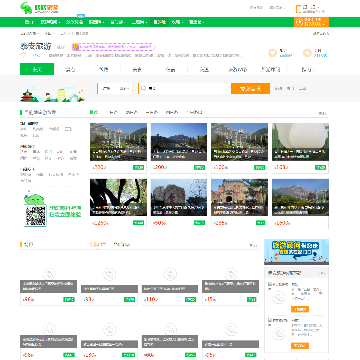Image resolution: width=360 pixels, height=360 pixels.
Task: Click the lower orange button in consultant panel
Action: pos(300,346)
